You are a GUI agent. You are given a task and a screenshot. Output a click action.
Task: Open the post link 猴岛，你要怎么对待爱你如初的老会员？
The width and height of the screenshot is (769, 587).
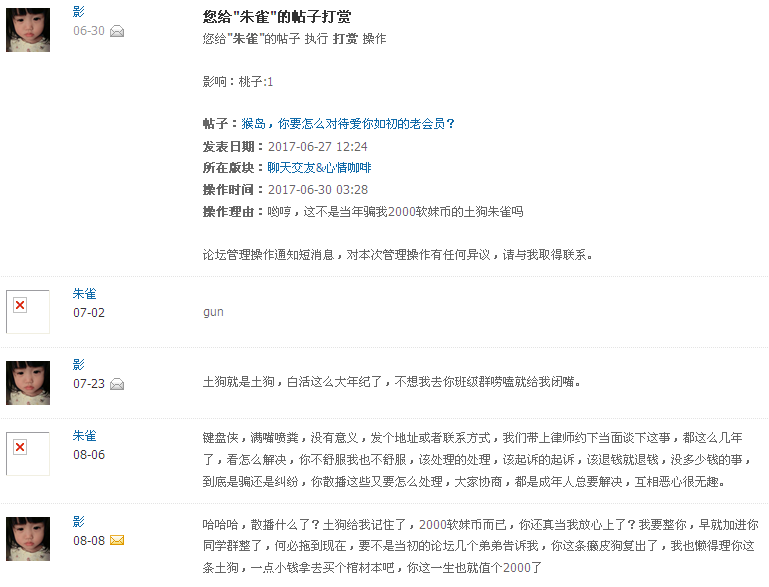pos(348,124)
